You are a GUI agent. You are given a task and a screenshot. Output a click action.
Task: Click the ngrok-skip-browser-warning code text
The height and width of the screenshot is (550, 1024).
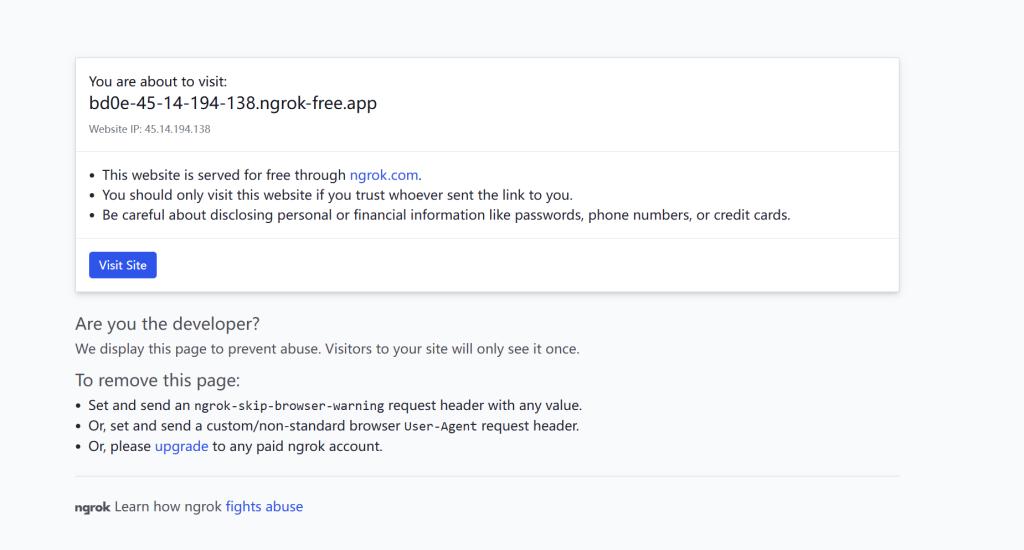[289, 406]
